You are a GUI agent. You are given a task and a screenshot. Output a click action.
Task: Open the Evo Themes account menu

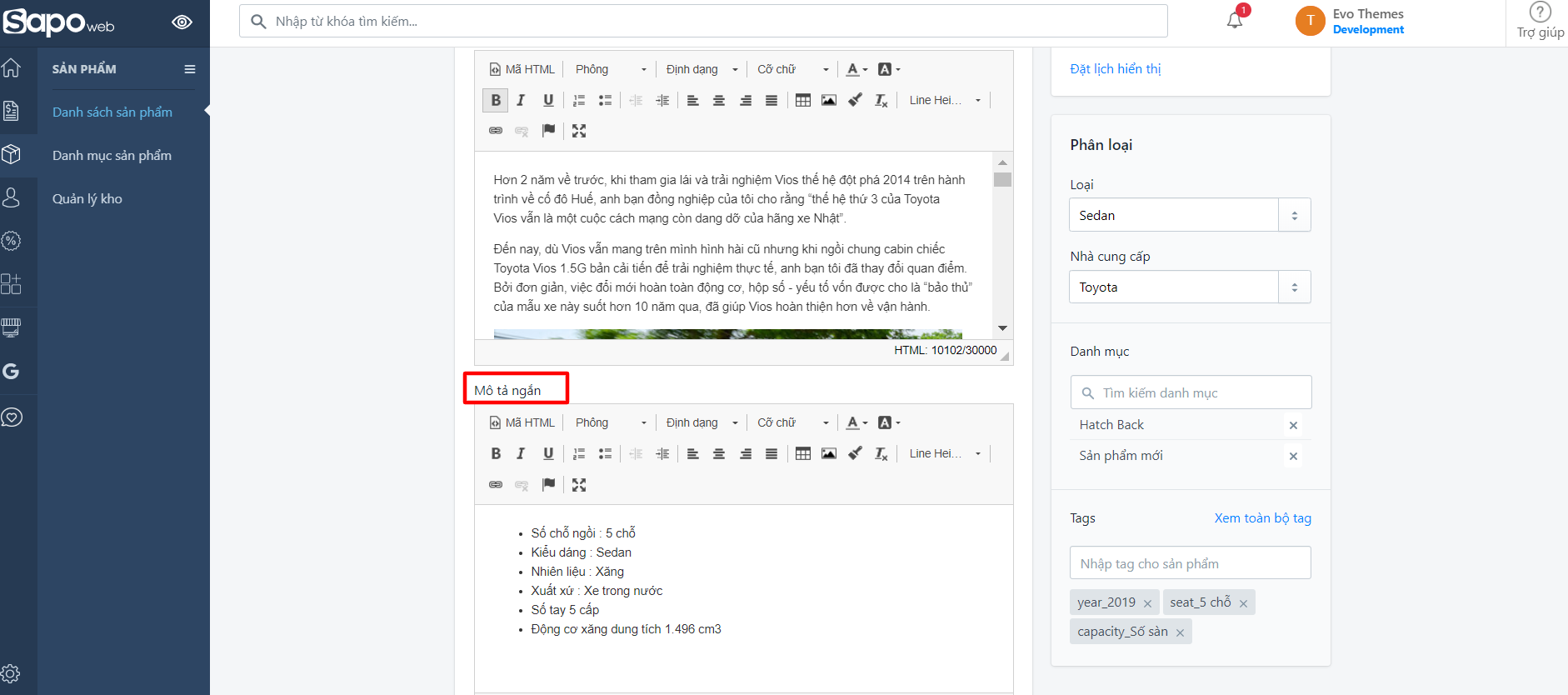point(1350,21)
